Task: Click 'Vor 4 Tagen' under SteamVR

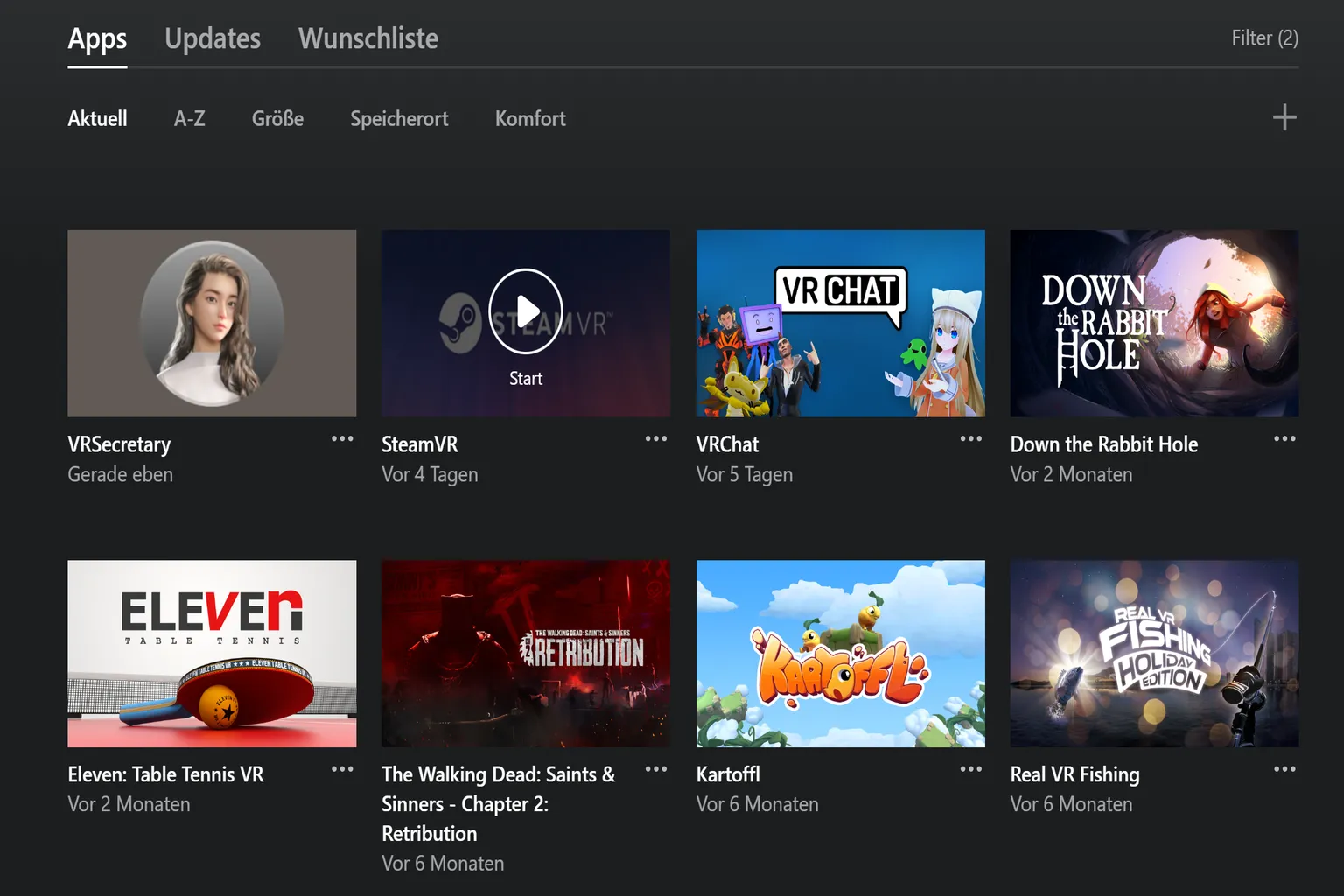Action: (430, 475)
